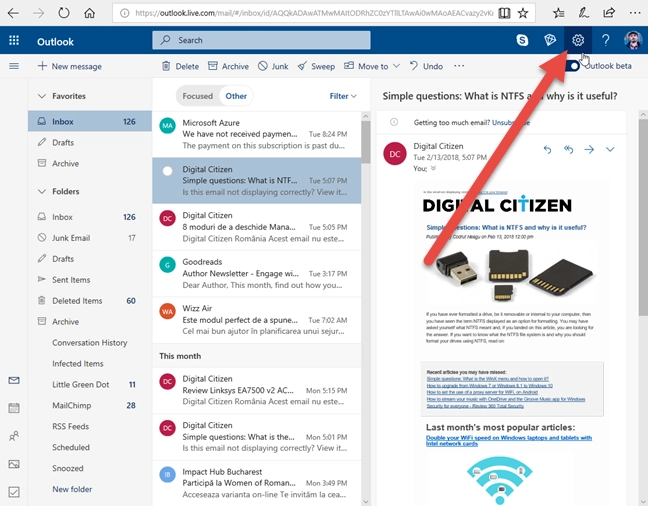Open the Sweep tool
Image resolution: width=648 pixels, height=506 pixels.
tap(316, 66)
